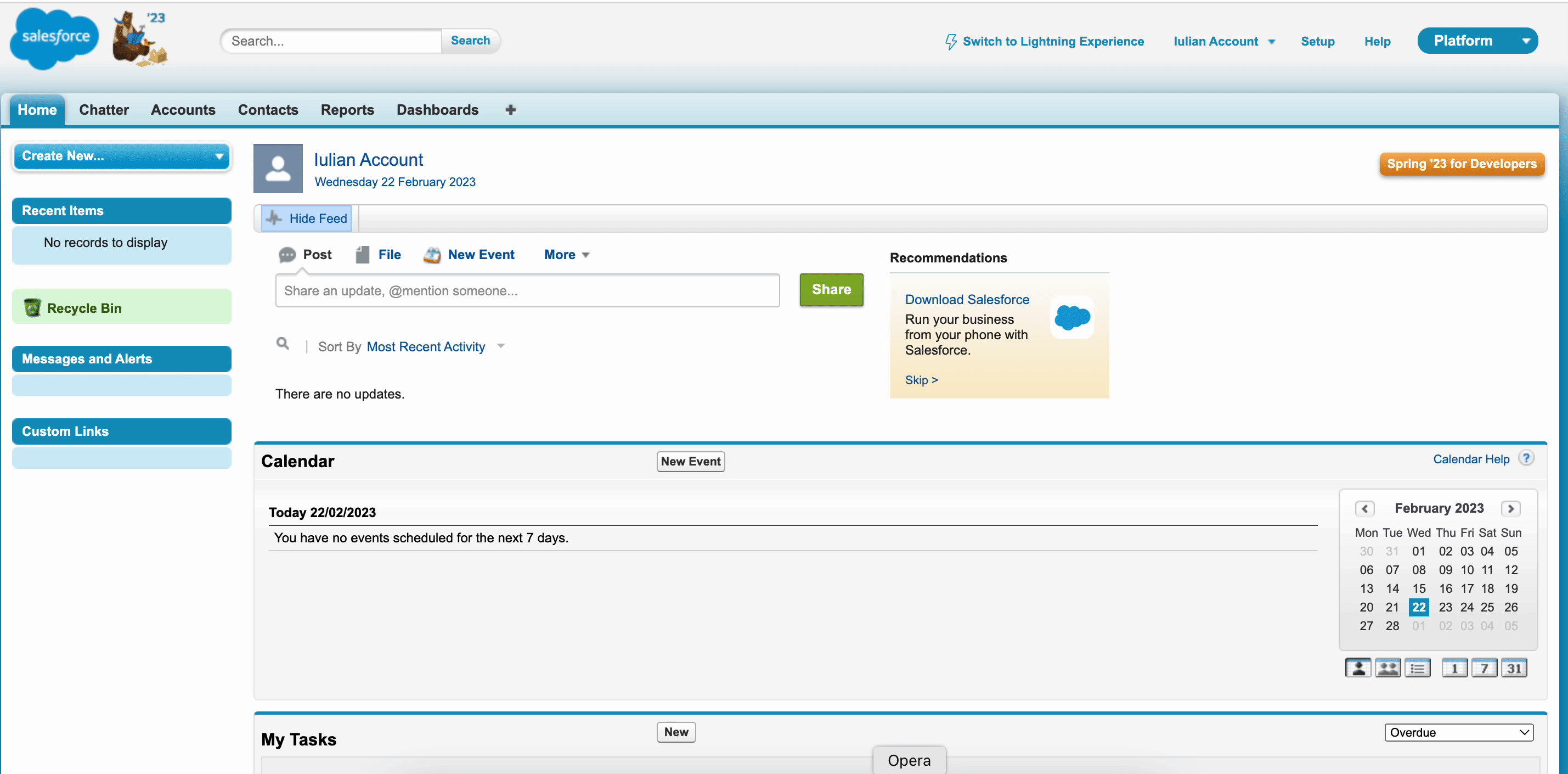Open the Calendar Help link
Image resolution: width=1568 pixels, height=774 pixels.
tap(1470, 459)
